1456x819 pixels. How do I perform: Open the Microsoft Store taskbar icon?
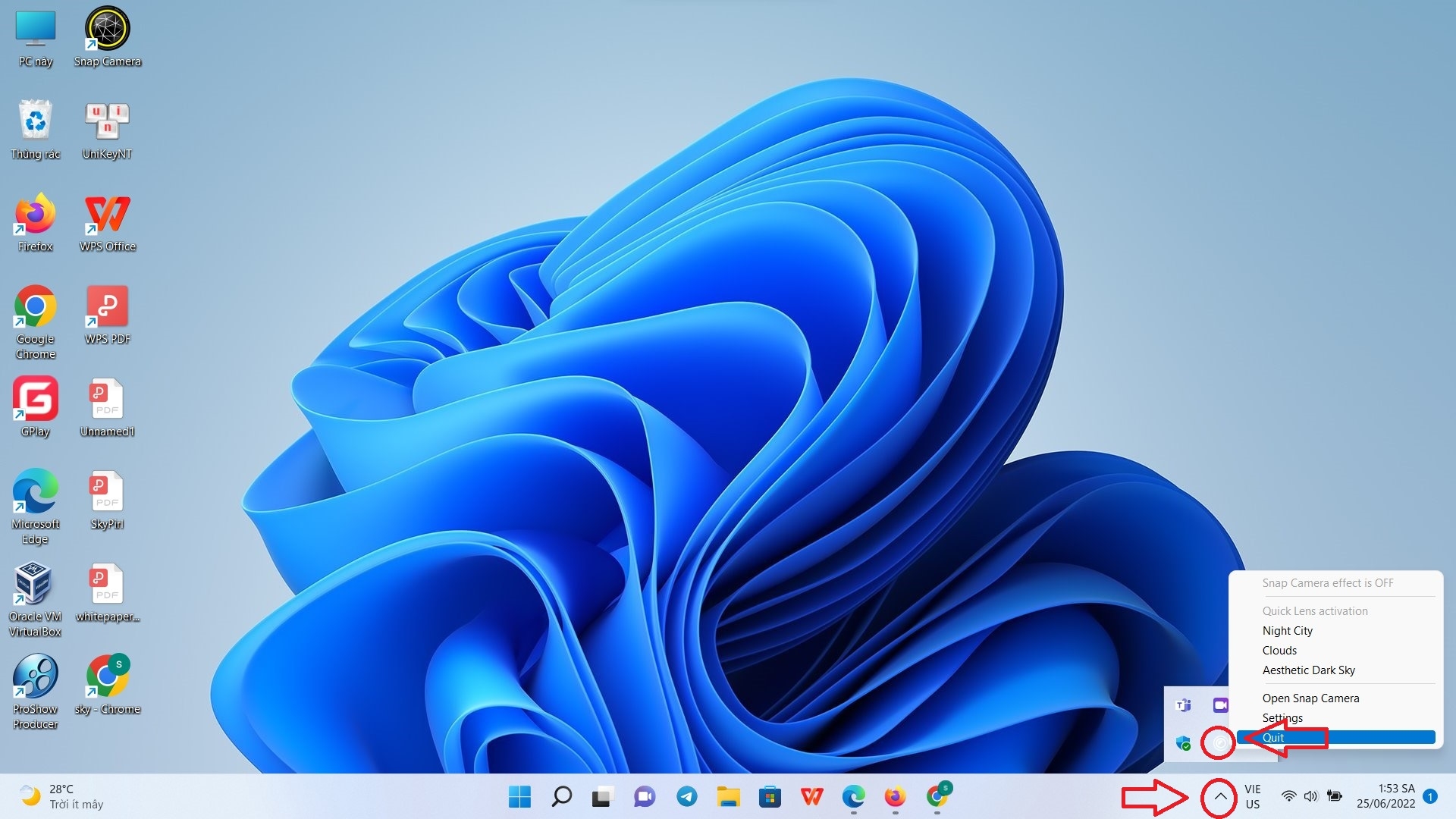coord(770,796)
